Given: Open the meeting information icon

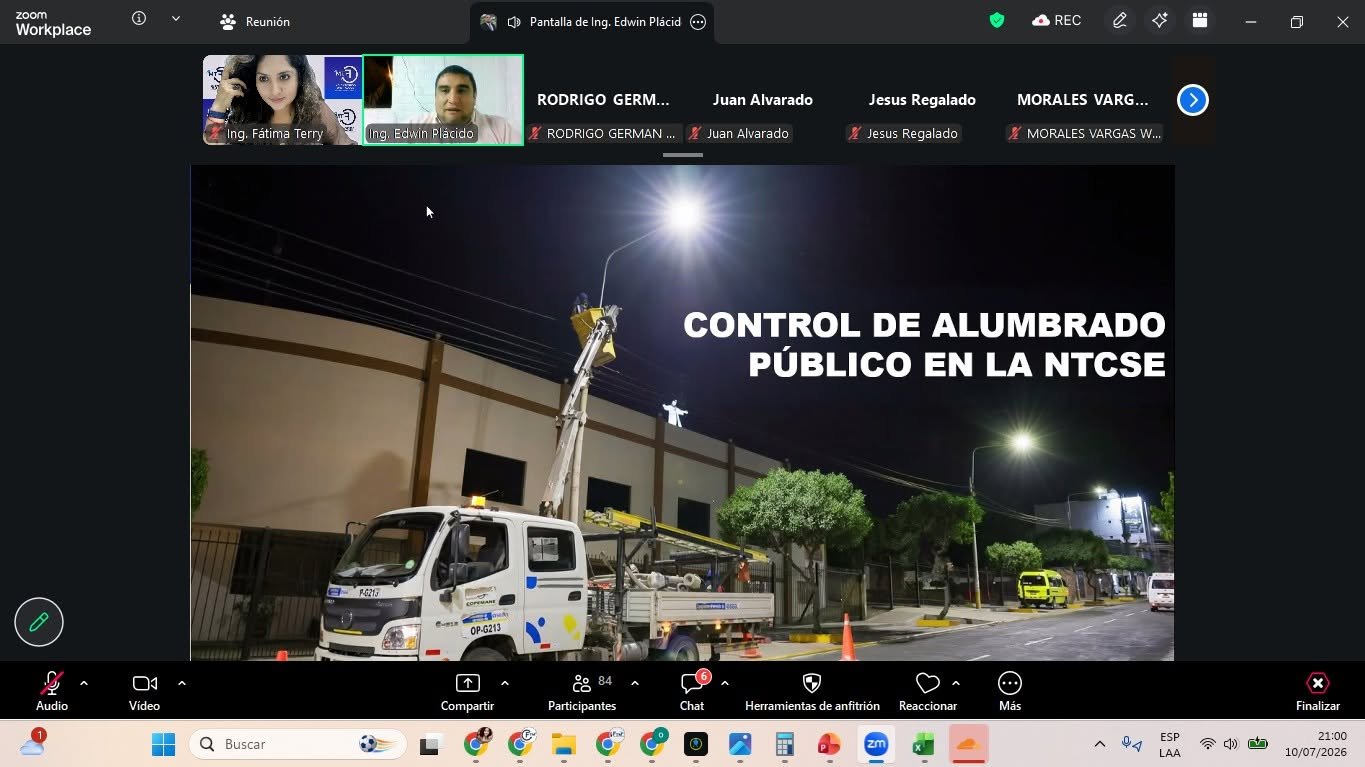Looking at the screenshot, I should (139, 18).
